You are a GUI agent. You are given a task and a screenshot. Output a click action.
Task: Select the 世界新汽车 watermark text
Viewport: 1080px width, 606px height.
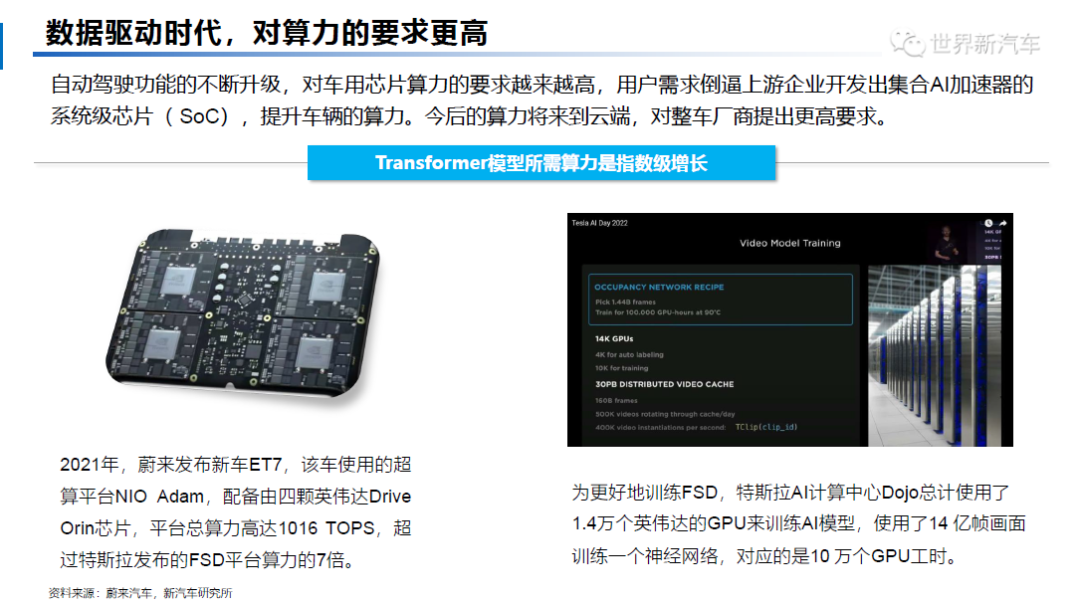[x=984, y=44]
